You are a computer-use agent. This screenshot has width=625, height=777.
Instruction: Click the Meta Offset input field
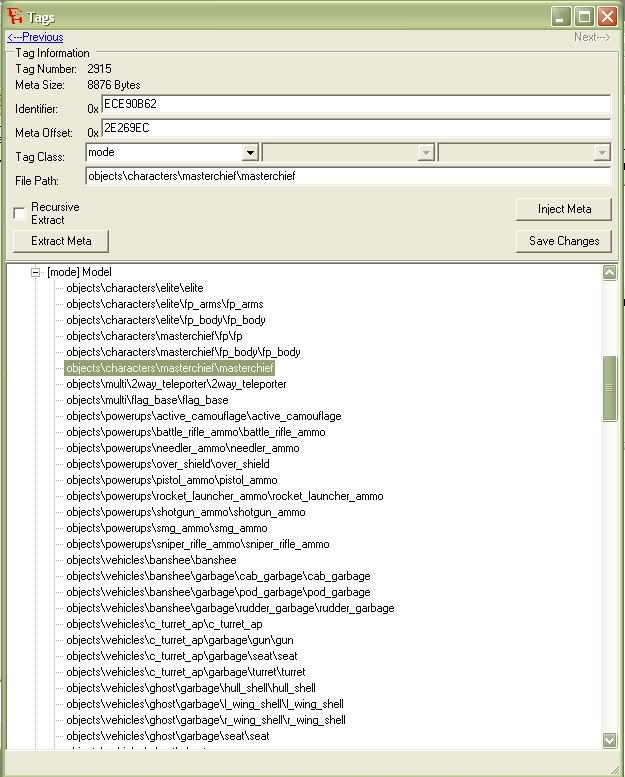tap(356, 128)
